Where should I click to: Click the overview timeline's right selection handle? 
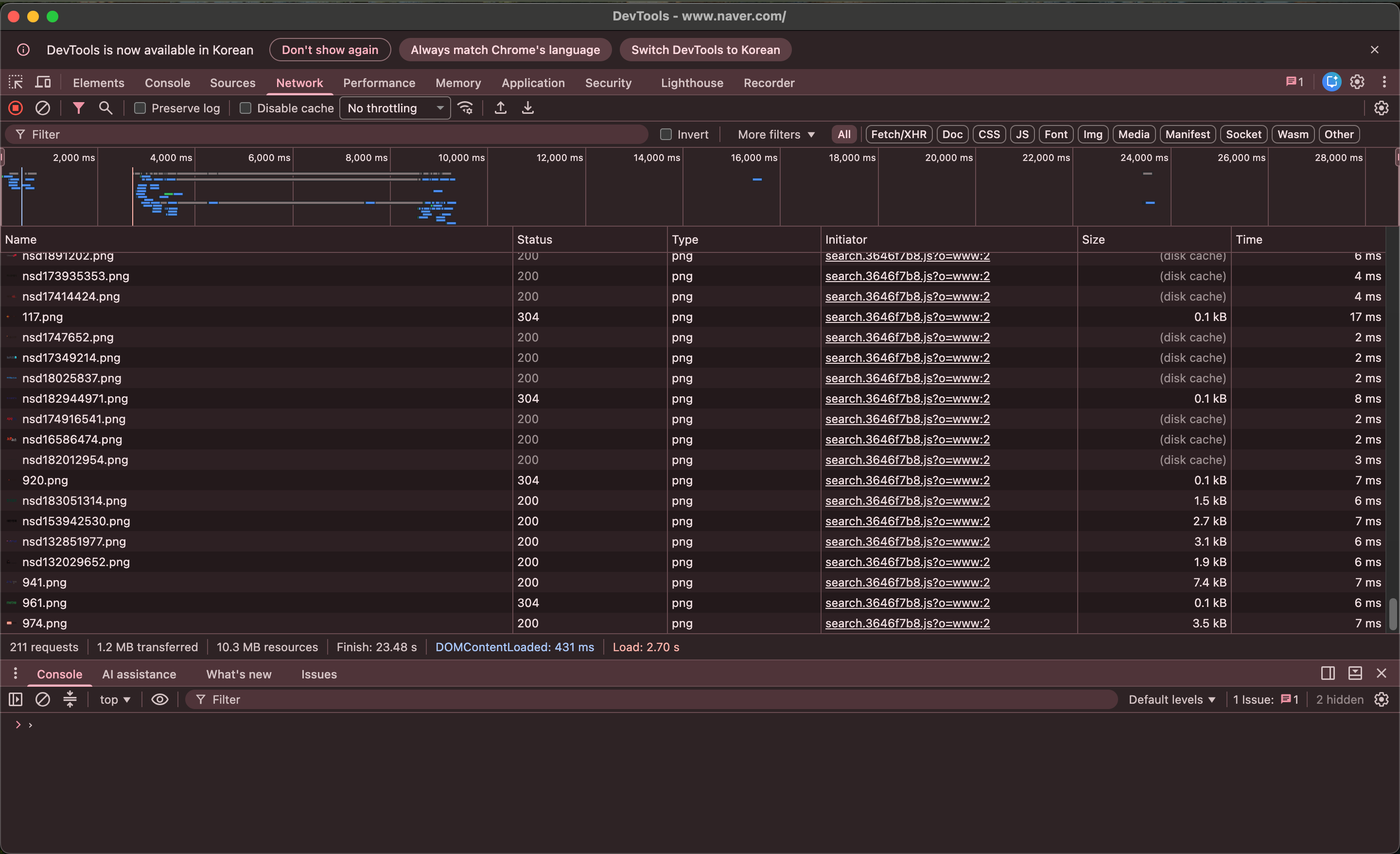coord(1397,157)
